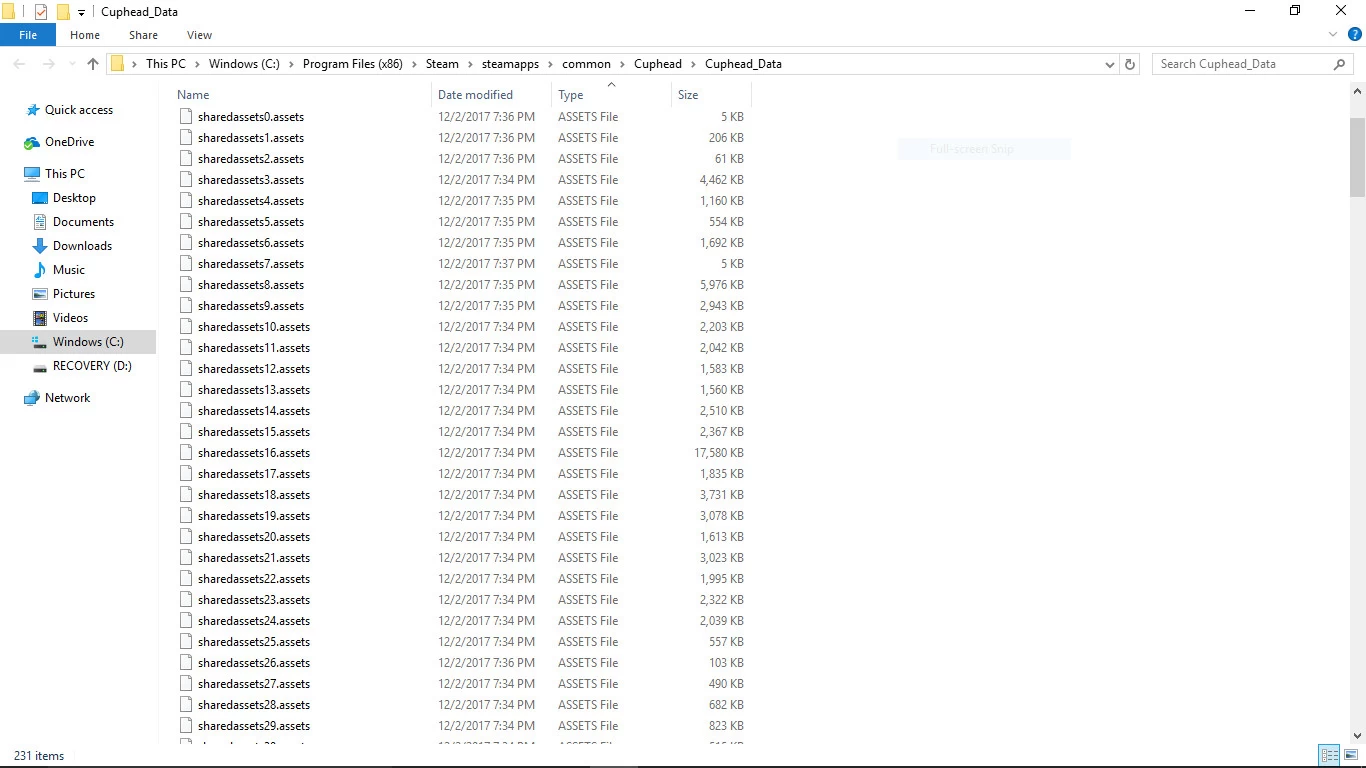Click the Documents icon in sidebar
1366x768 pixels.
(40, 222)
